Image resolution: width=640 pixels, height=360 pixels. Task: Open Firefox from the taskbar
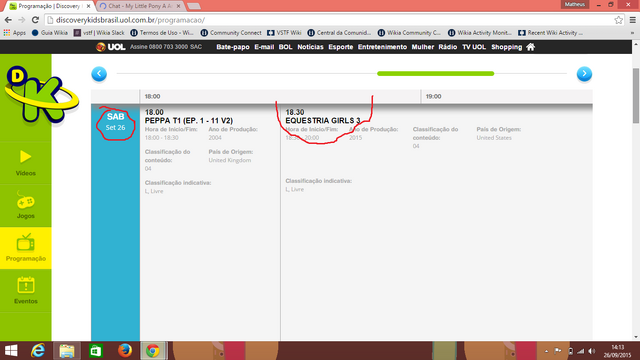coord(124,351)
